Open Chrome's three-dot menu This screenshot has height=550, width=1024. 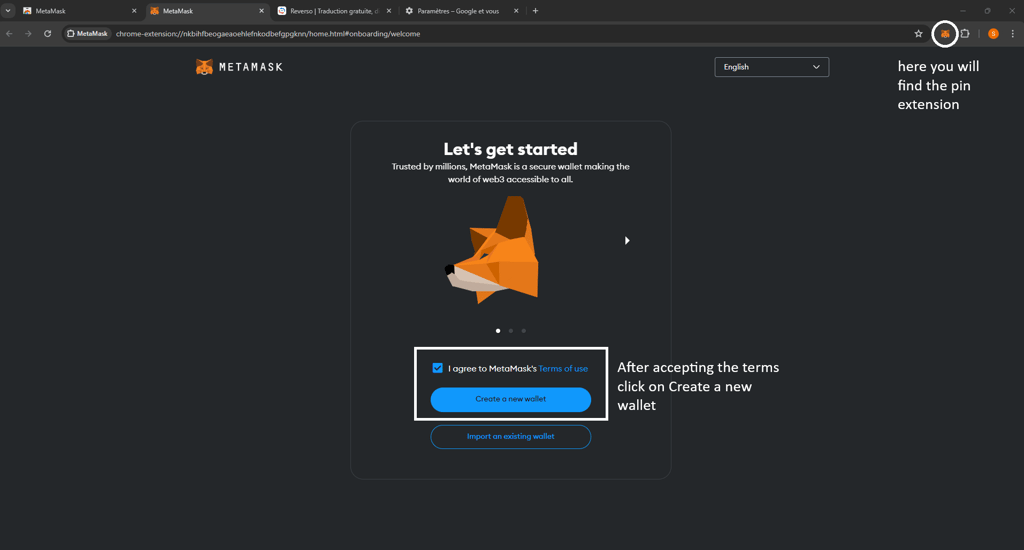pyautogui.click(x=1013, y=34)
